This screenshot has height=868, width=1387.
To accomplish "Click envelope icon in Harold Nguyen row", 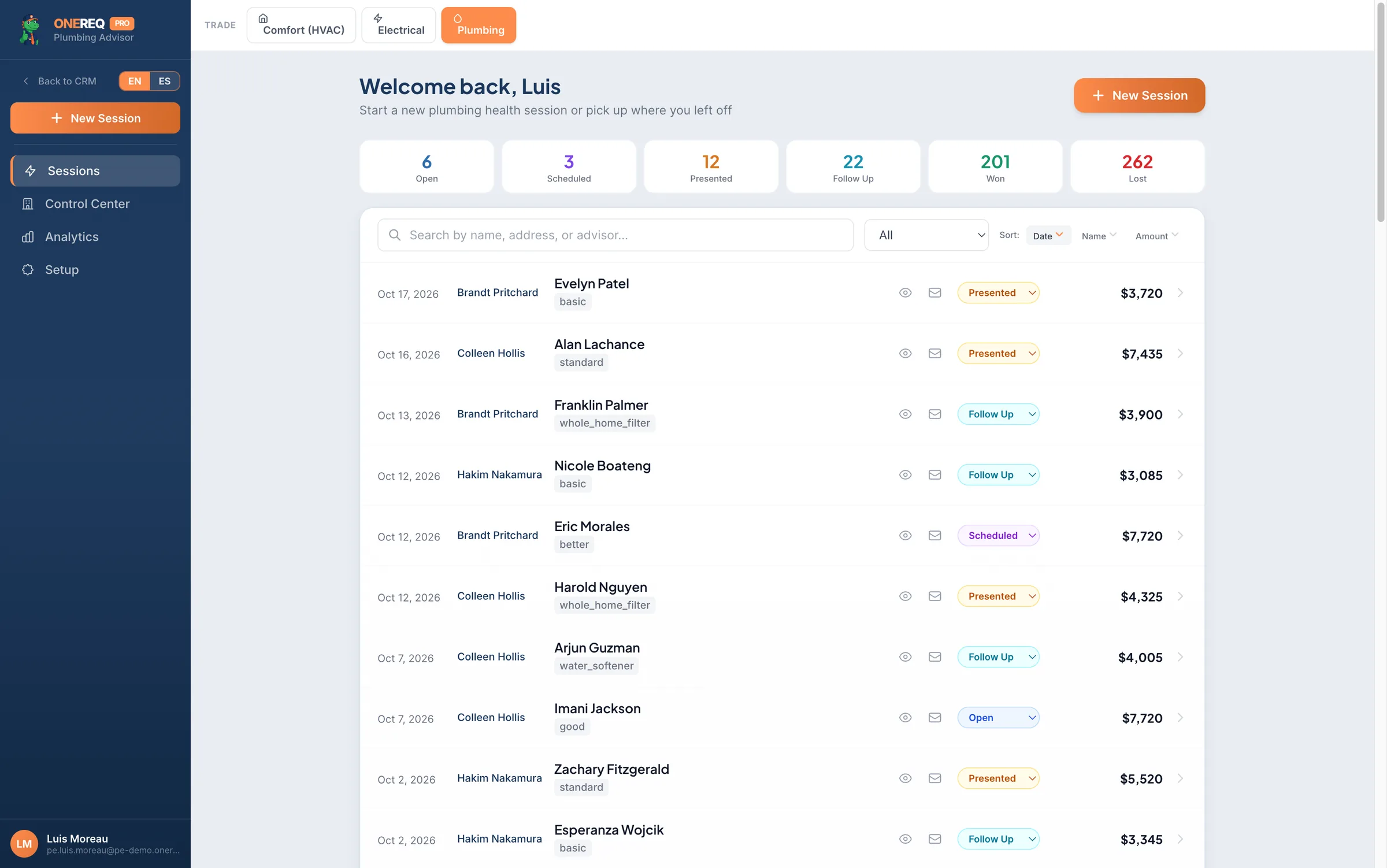I will click(934, 596).
